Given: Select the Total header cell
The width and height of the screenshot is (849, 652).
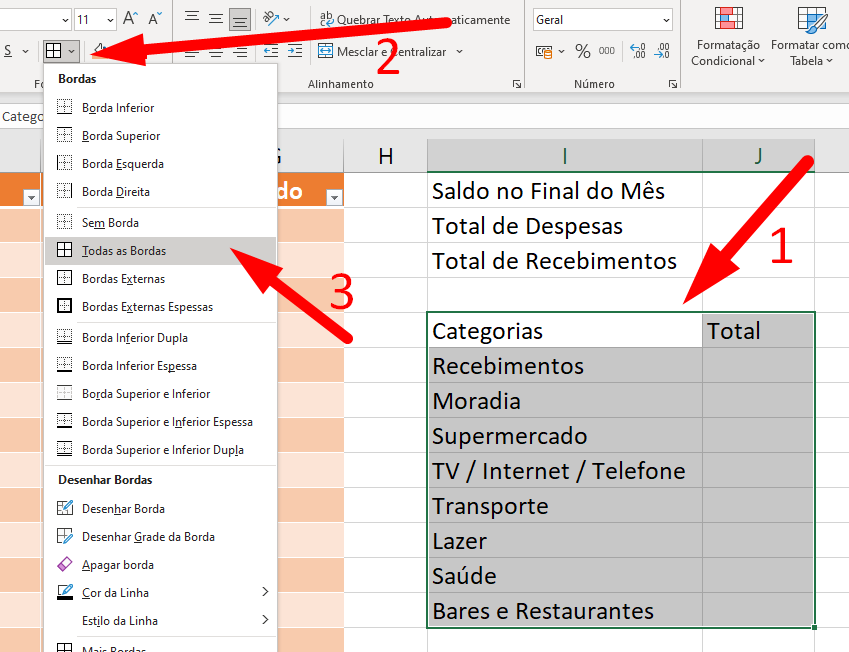Looking at the screenshot, I should click(758, 330).
